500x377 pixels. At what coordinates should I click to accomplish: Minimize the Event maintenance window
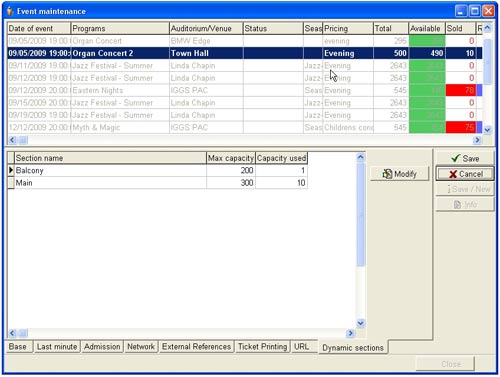click(461, 11)
